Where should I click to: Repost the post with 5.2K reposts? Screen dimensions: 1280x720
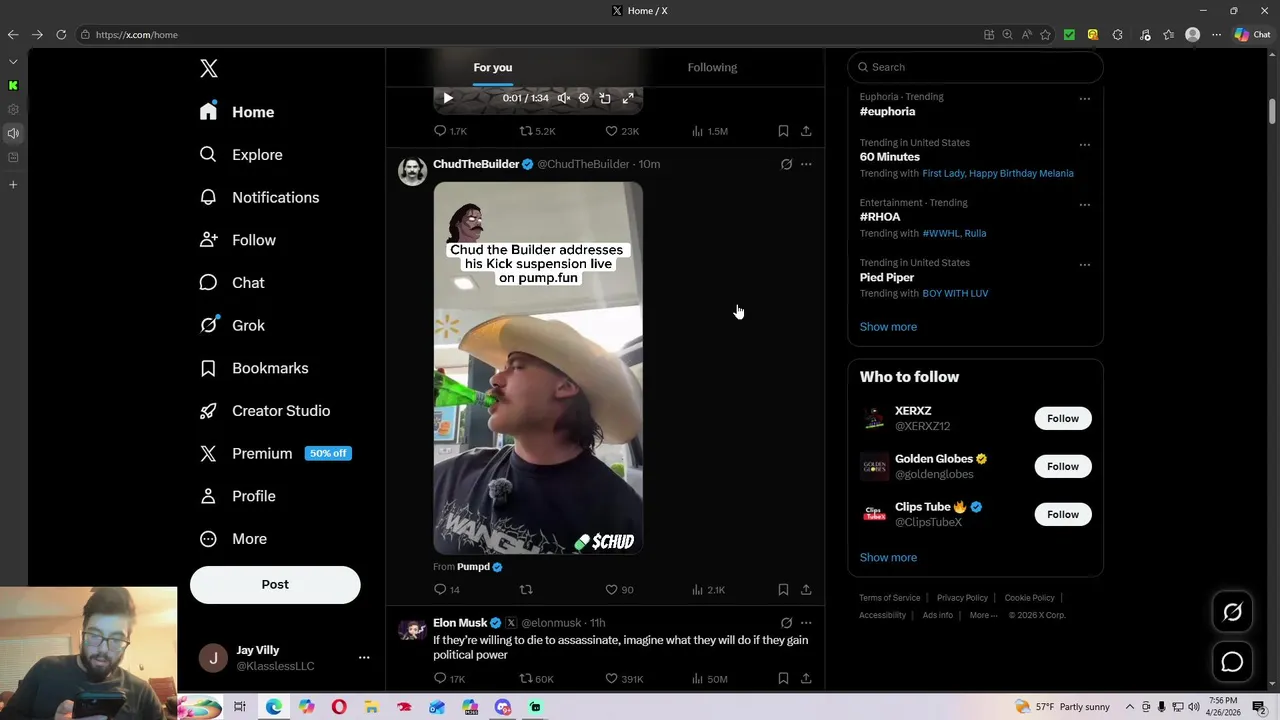coord(537,131)
